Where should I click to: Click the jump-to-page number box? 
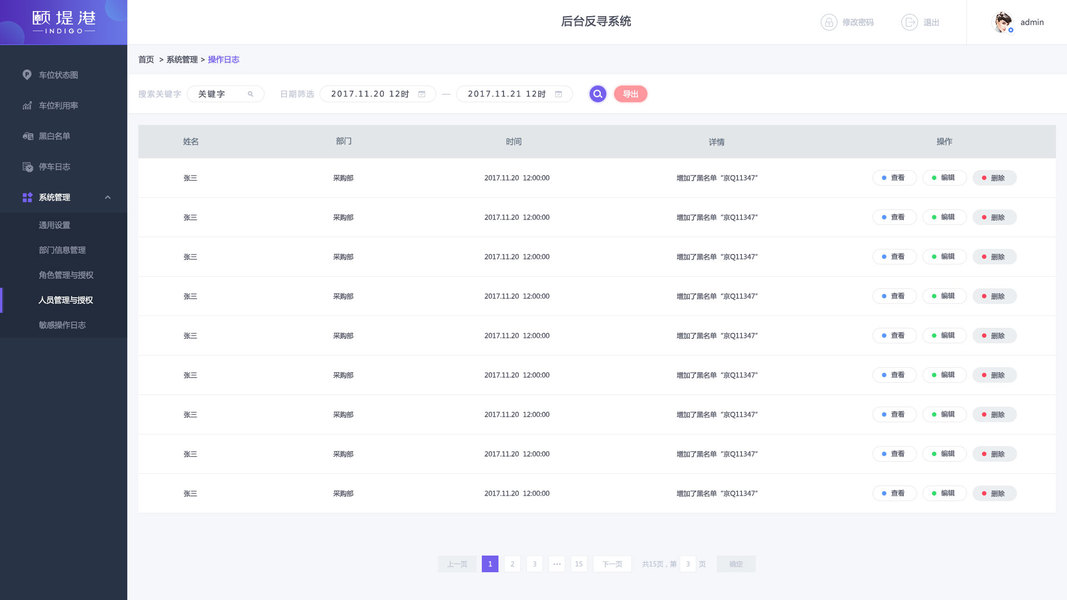[x=688, y=564]
